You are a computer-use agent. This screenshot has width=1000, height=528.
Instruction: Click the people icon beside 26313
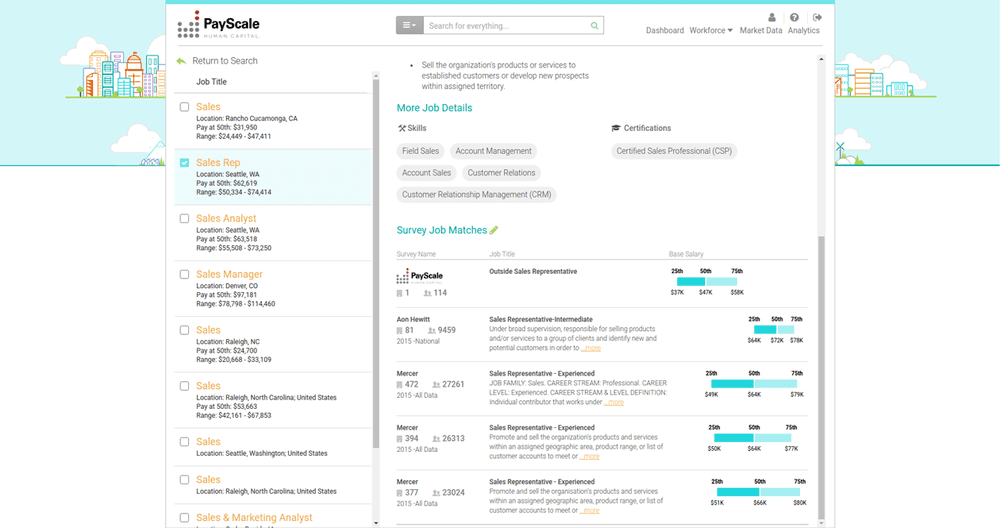point(436,439)
